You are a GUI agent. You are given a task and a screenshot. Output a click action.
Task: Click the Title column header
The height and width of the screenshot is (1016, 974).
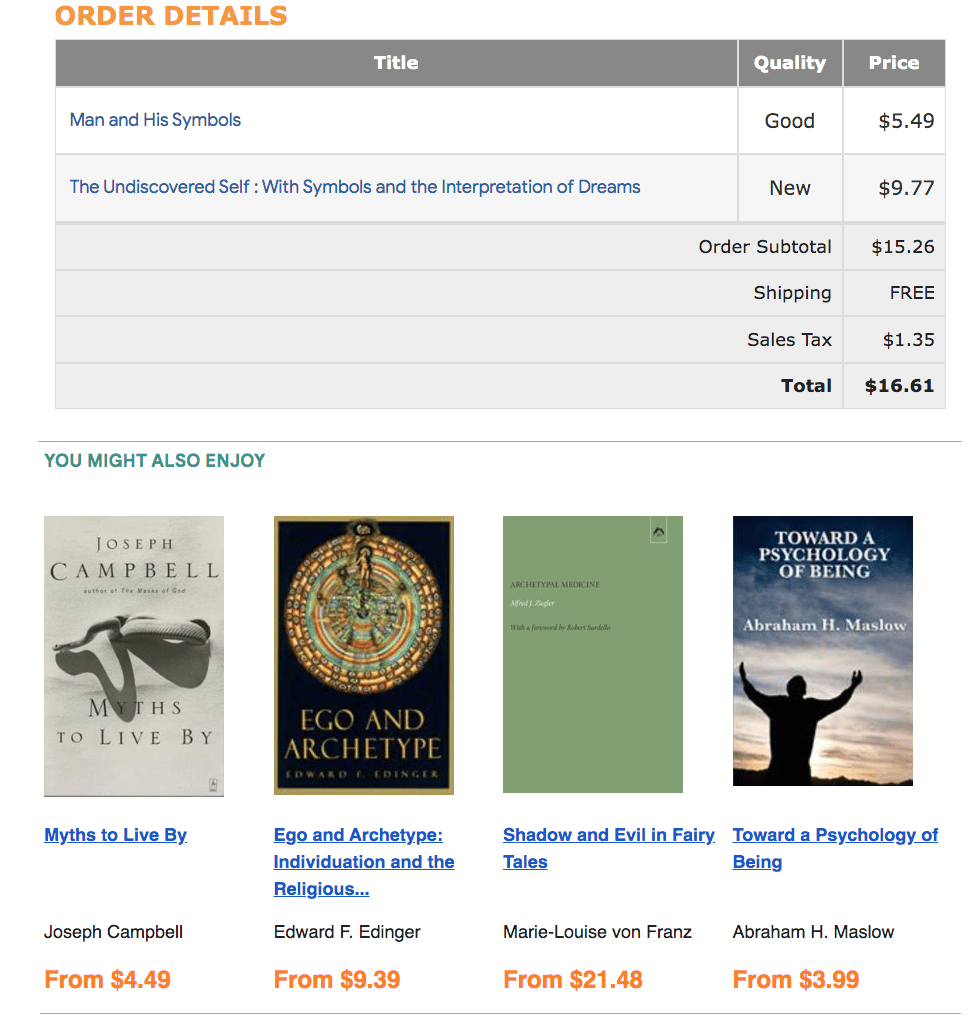396,63
